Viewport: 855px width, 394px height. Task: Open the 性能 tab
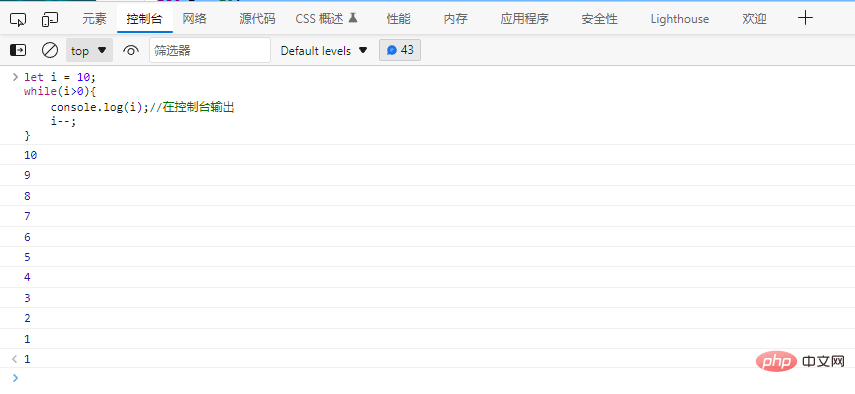click(x=399, y=19)
